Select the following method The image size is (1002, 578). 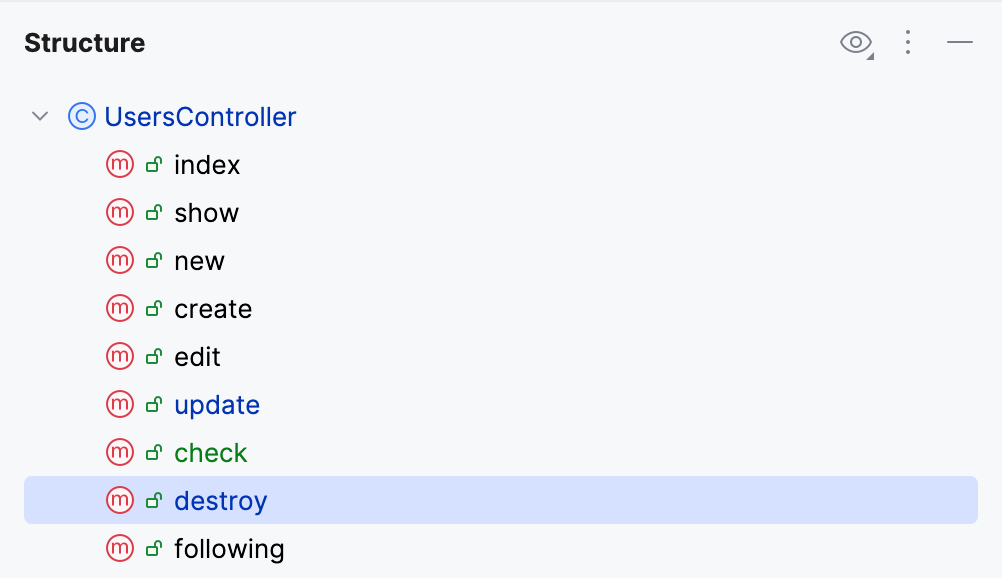pyautogui.click(x=229, y=548)
